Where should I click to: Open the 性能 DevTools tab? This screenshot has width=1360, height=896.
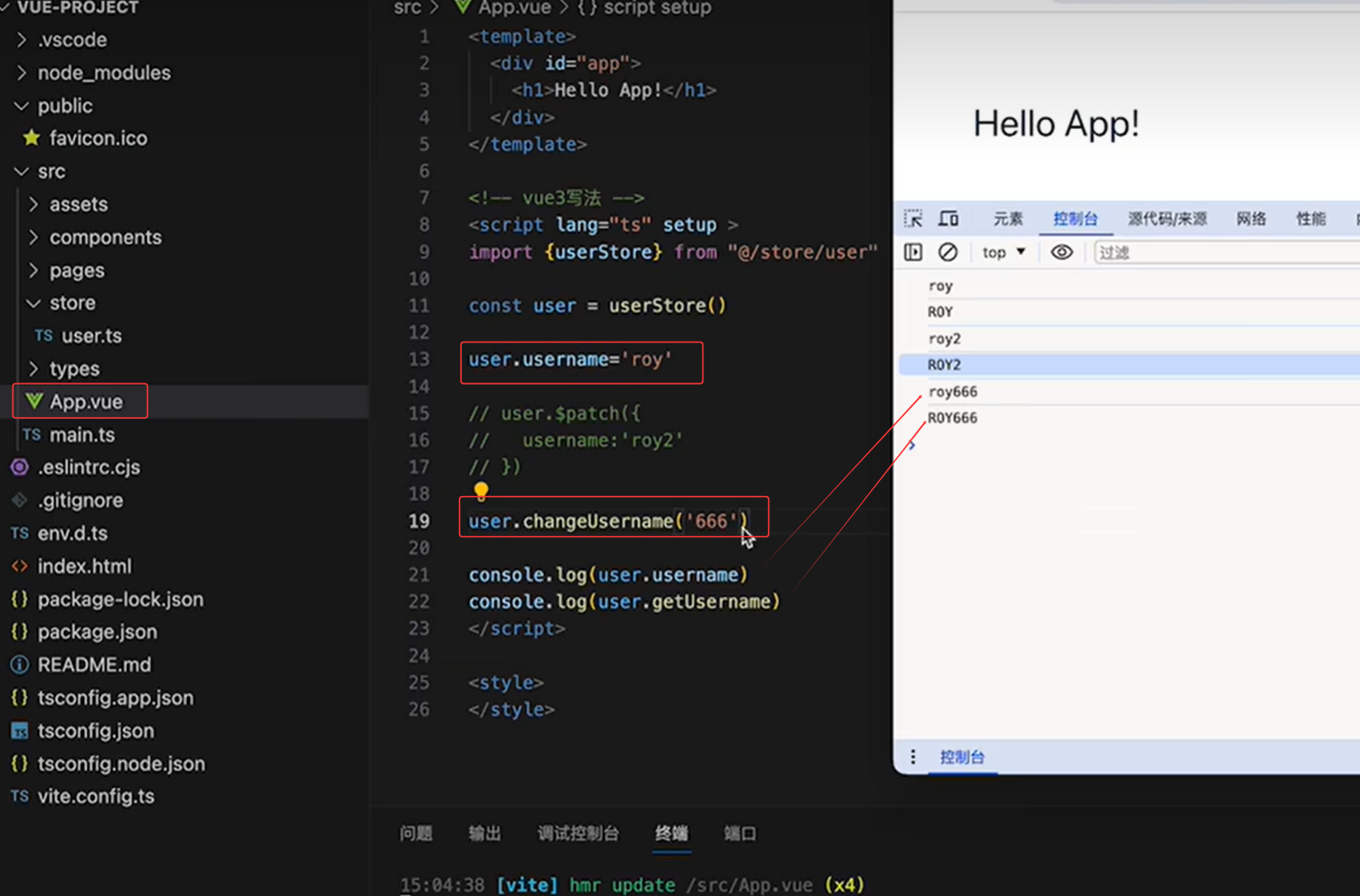pos(1310,219)
